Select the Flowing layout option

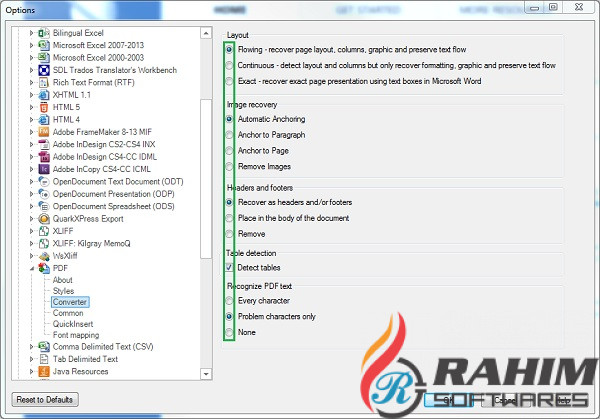[229, 50]
